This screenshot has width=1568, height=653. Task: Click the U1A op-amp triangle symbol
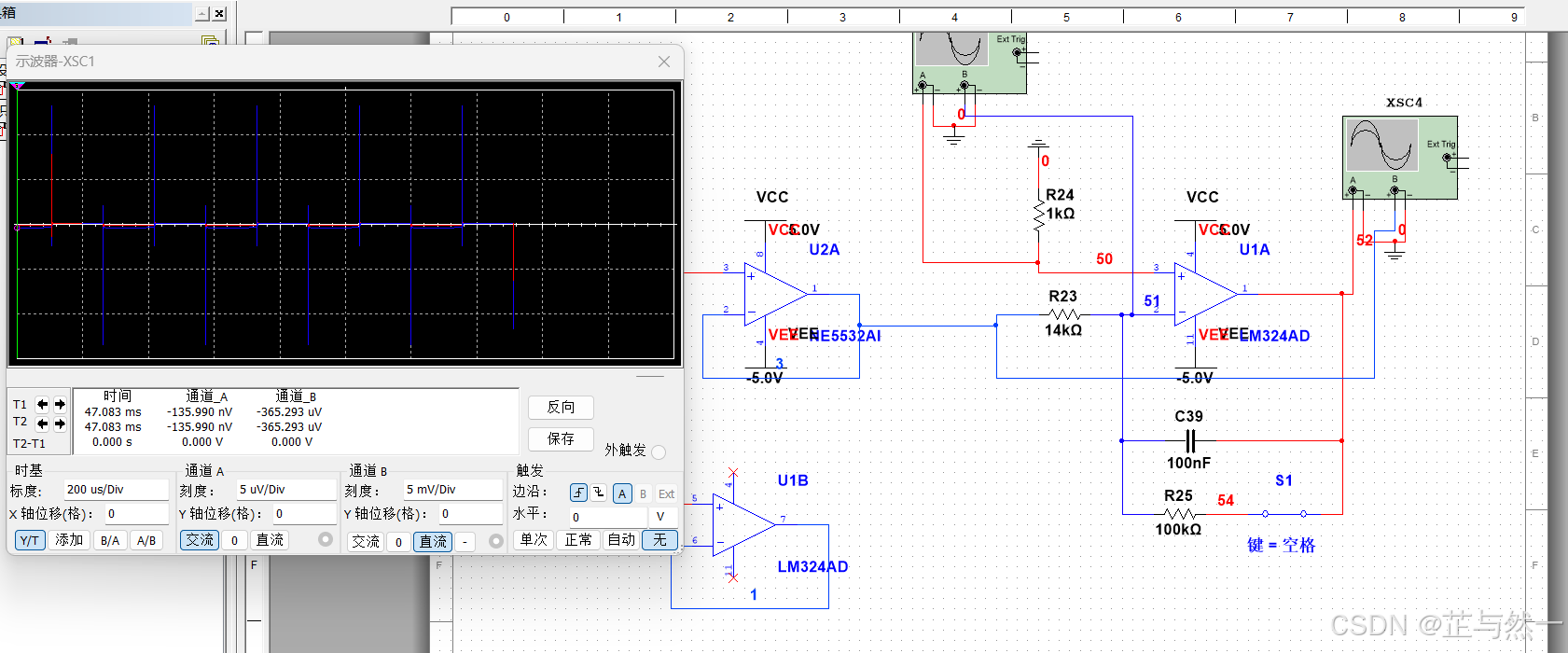point(1205,295)
